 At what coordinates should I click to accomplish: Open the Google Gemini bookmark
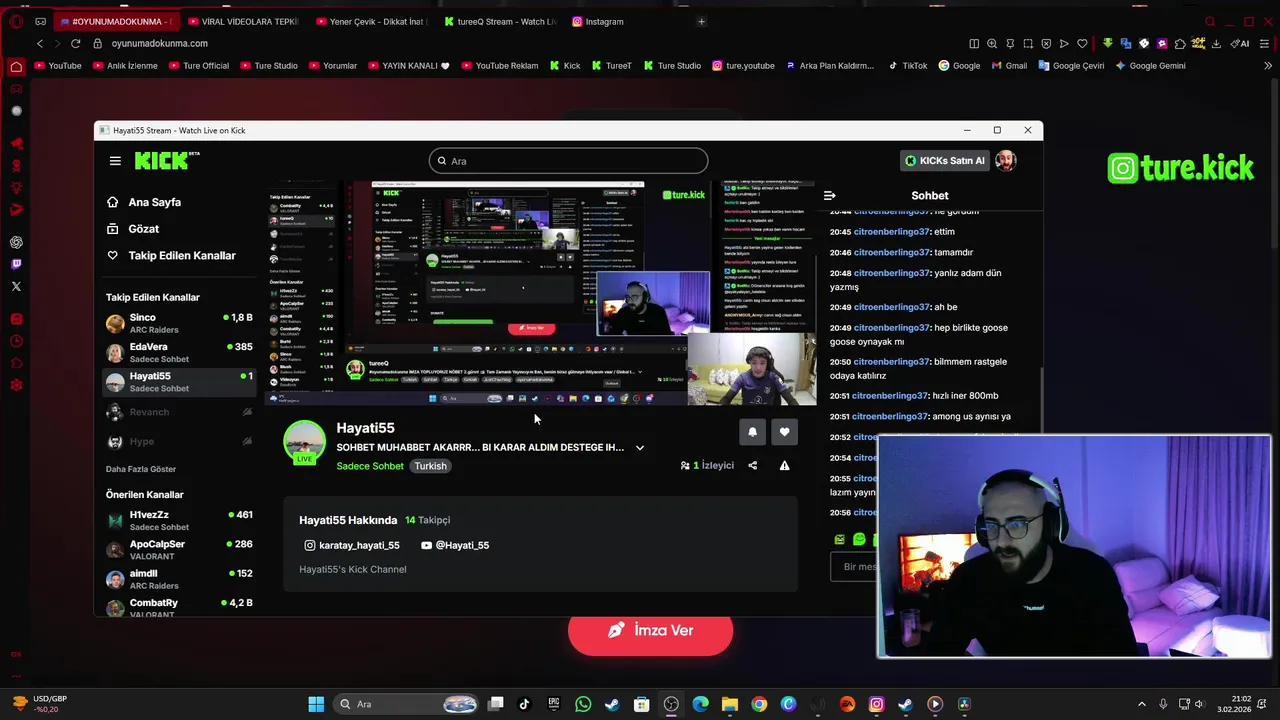click(1150, 65)
